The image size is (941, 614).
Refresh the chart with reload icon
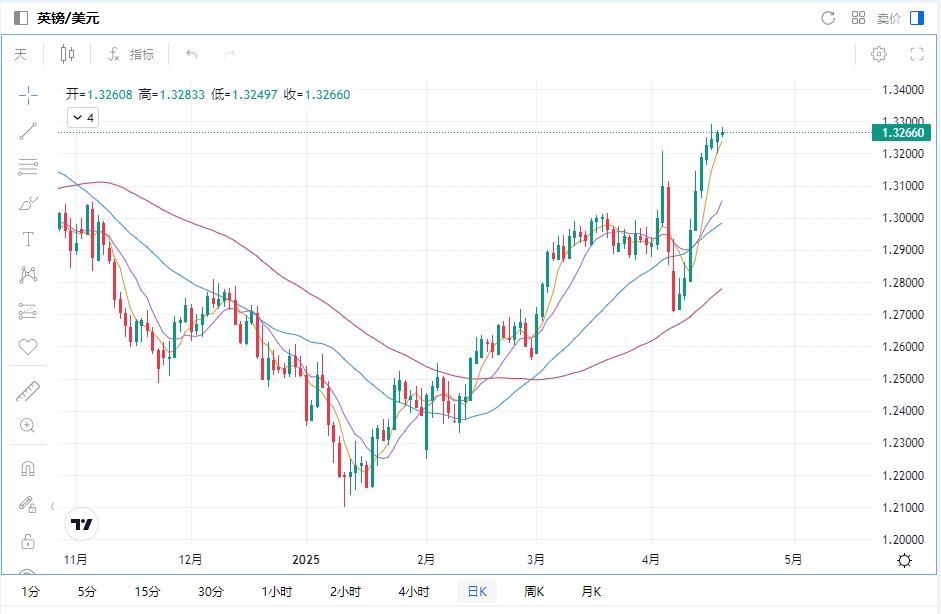(x=828, y=18)
